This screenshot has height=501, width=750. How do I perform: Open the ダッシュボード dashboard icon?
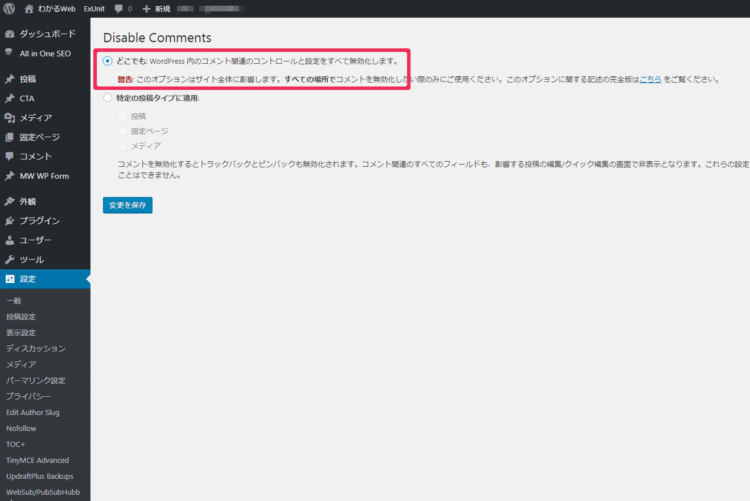tap(9, 34)
